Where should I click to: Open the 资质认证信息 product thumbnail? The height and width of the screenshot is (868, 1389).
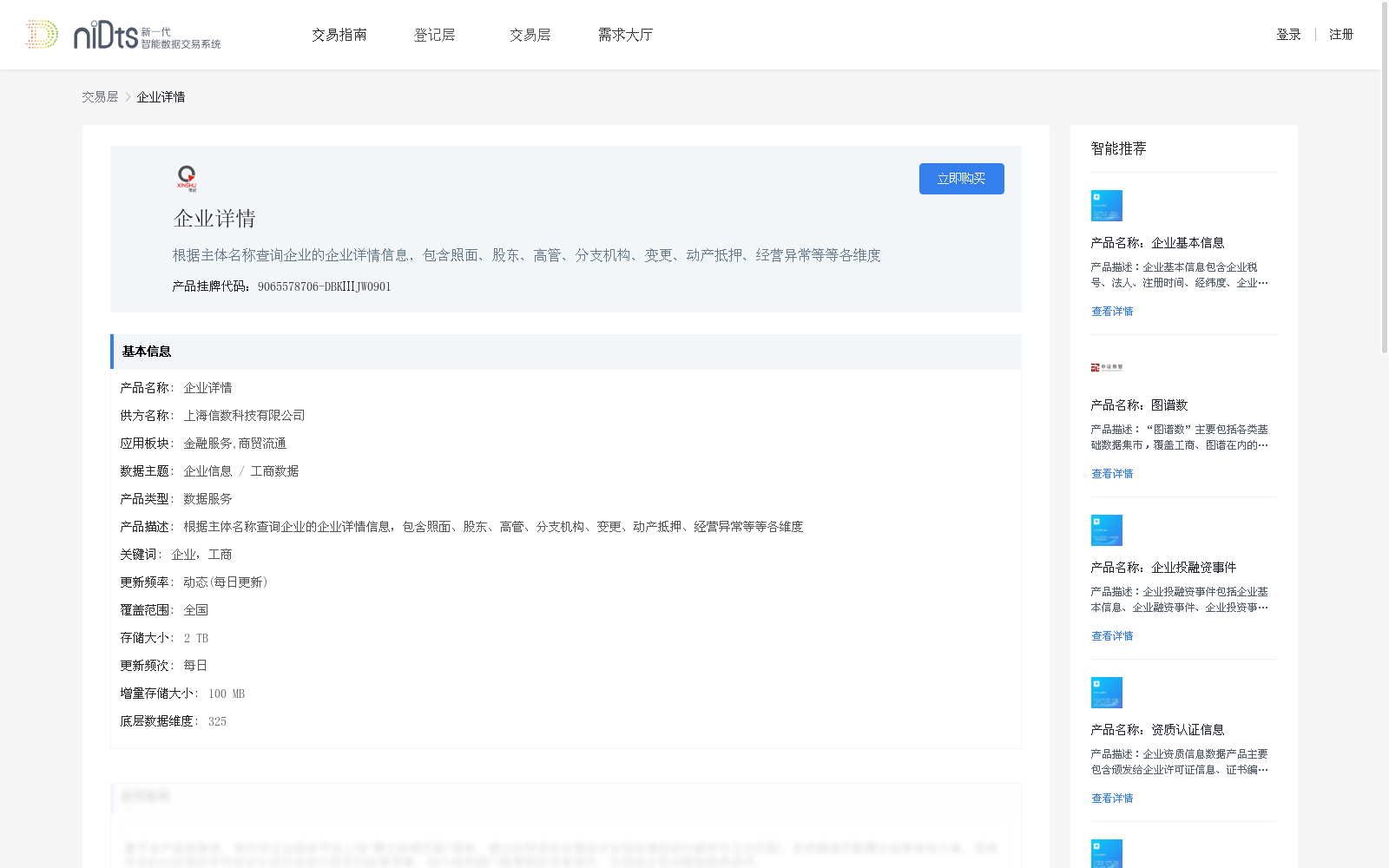(1107, 693)
